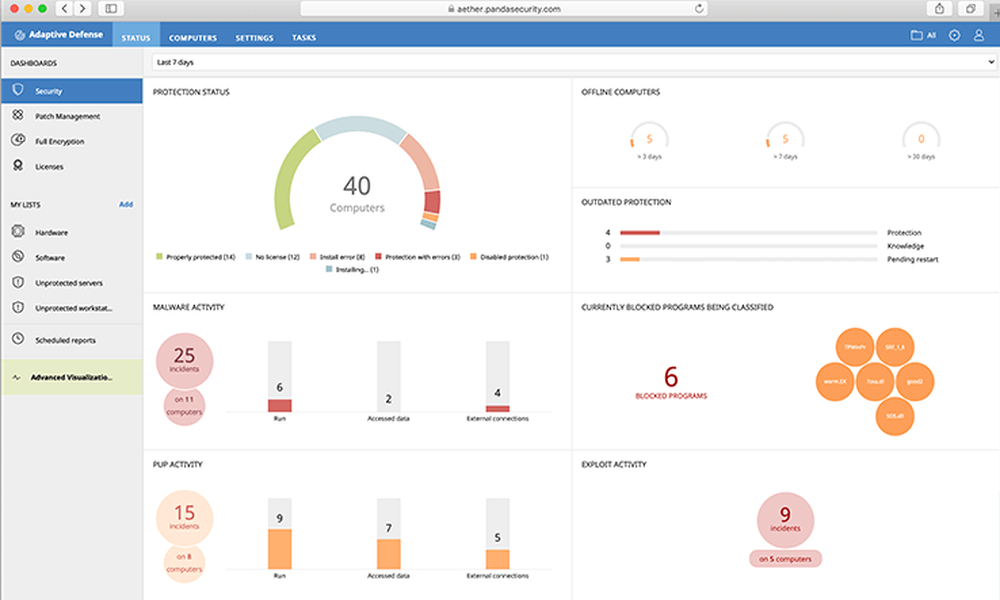Open the Full Encryption icon

coord(18,140)
